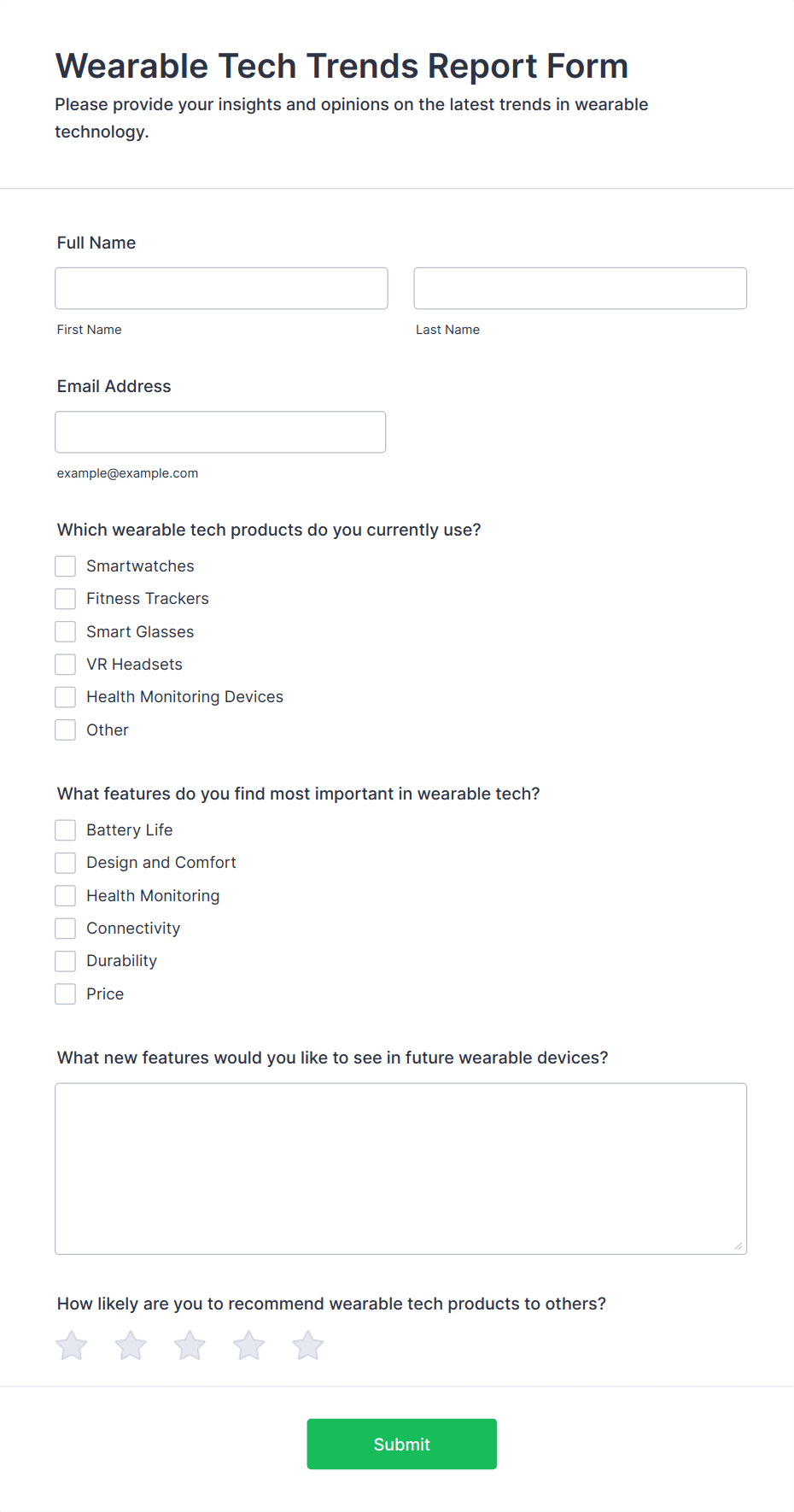Choose the third rating star

190,1345
